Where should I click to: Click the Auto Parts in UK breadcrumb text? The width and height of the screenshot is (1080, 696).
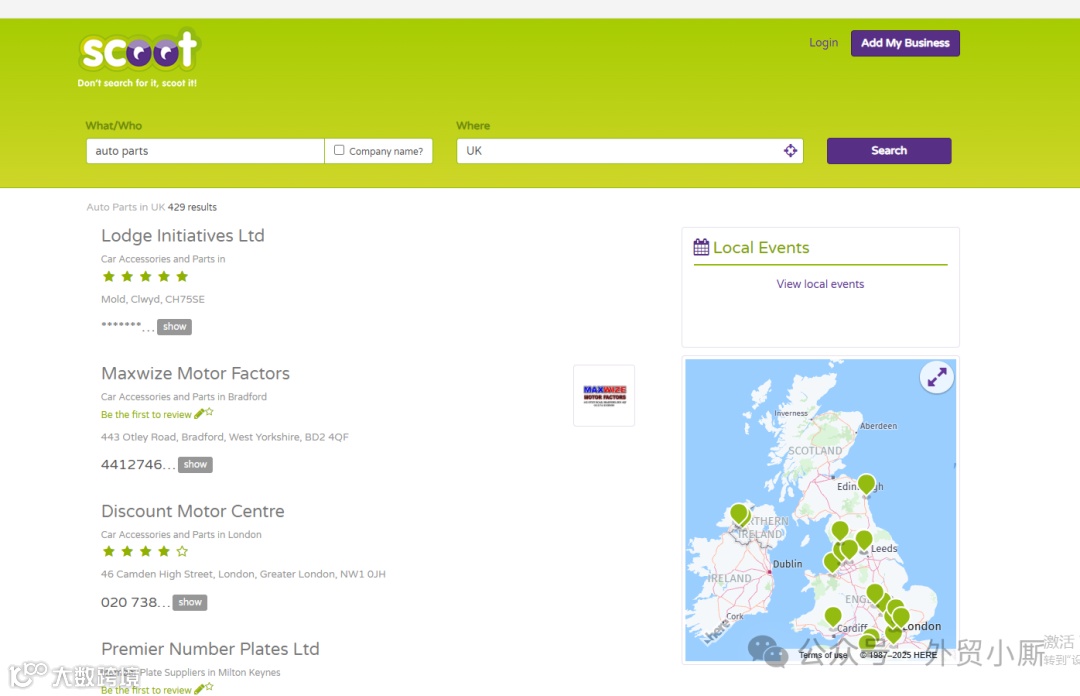pos(126,207)
